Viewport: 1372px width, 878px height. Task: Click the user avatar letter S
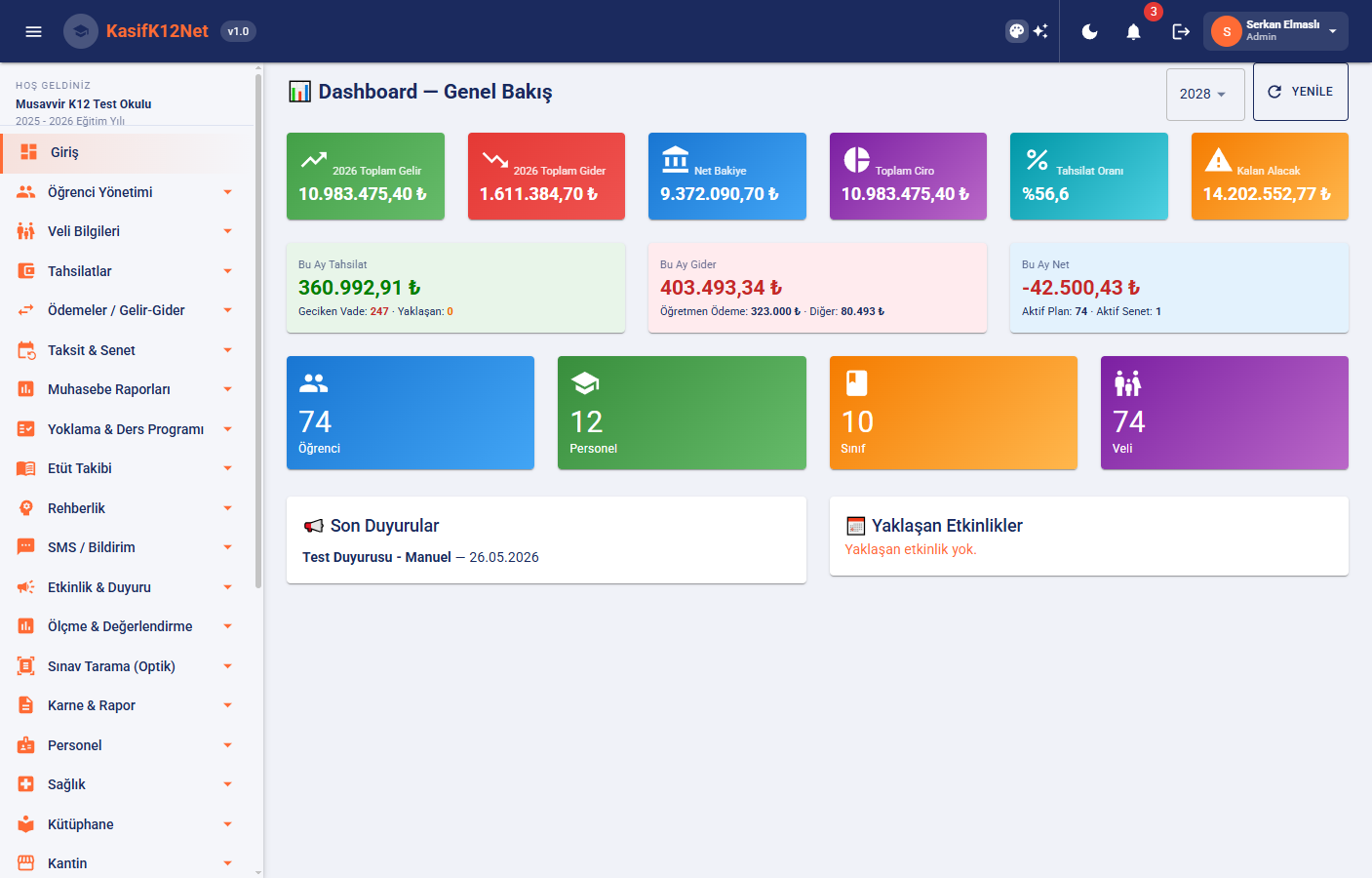click(1227, 31)
